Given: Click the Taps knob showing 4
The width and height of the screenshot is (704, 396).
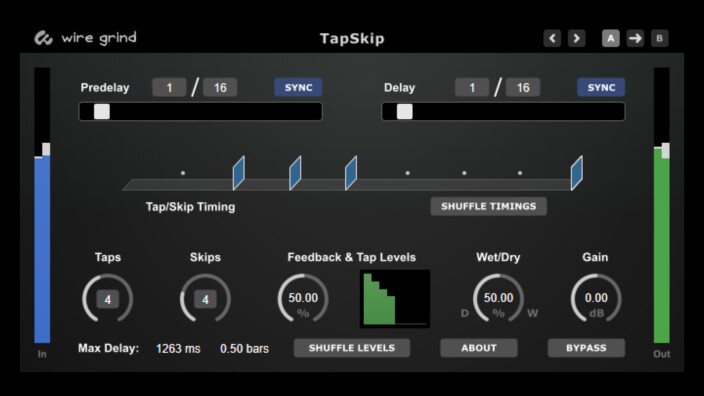Looking at the screenshot, I should 108,299.
